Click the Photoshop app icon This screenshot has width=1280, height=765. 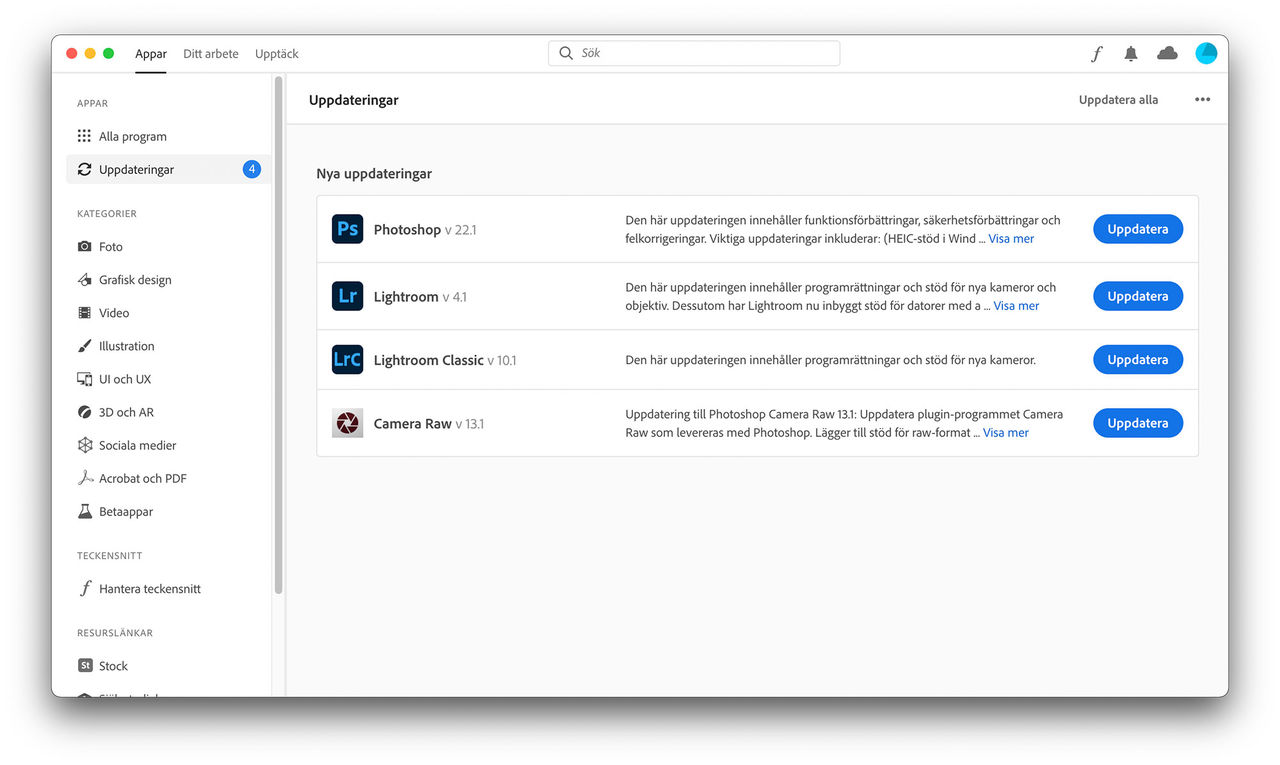[347, 229]
